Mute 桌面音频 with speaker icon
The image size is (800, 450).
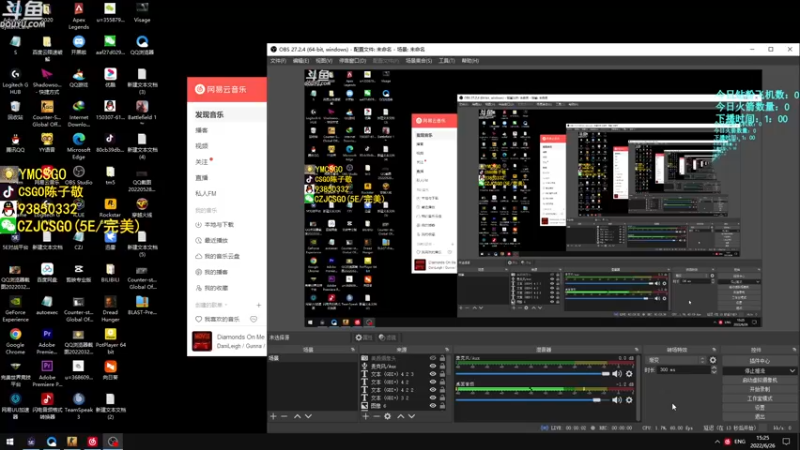tap(617, 400)
